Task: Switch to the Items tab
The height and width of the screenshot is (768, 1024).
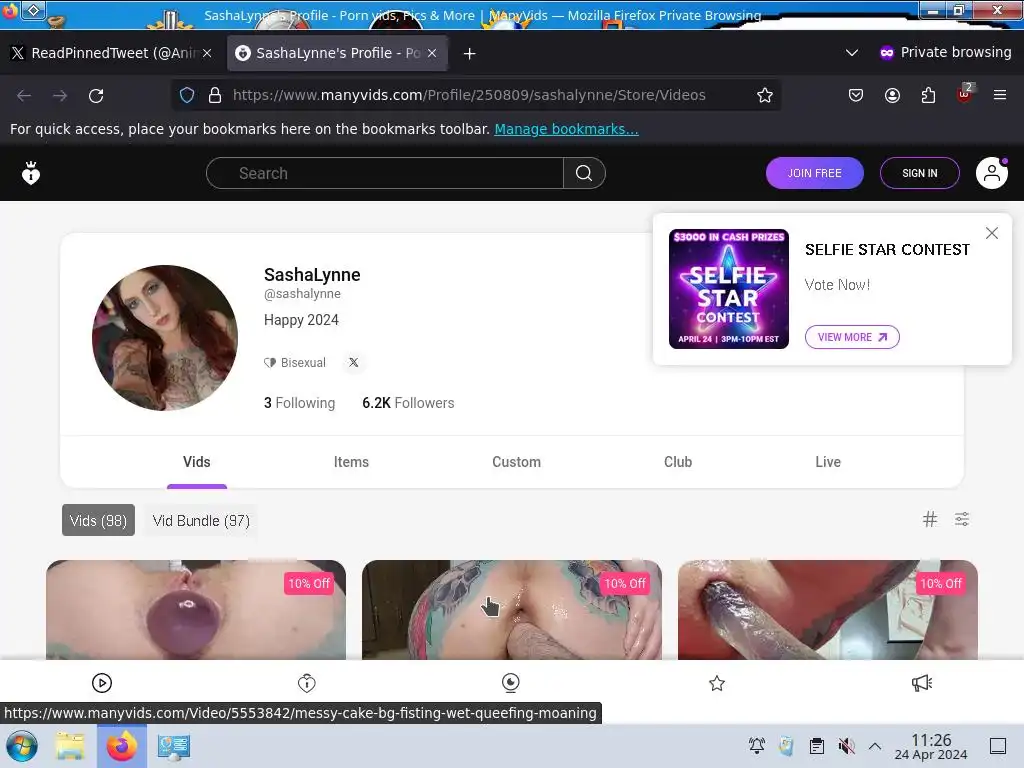Action: (x=351, y=462)
